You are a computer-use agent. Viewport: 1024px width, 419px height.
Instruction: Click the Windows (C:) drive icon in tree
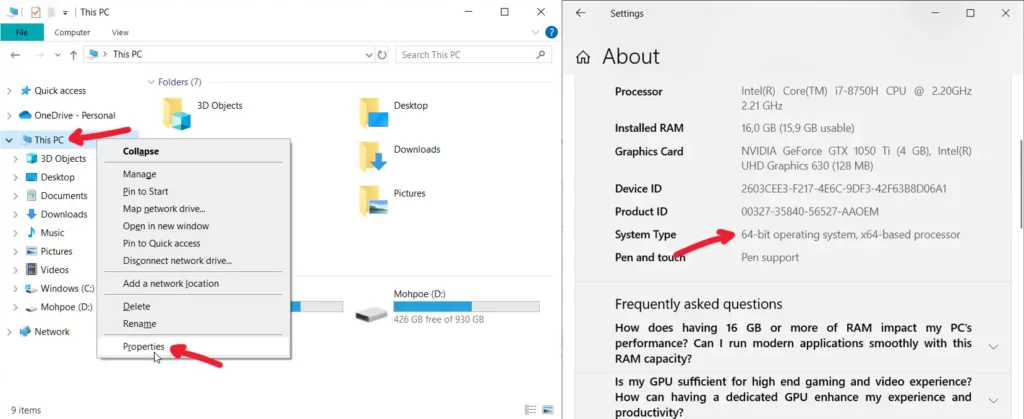point(31,288)
